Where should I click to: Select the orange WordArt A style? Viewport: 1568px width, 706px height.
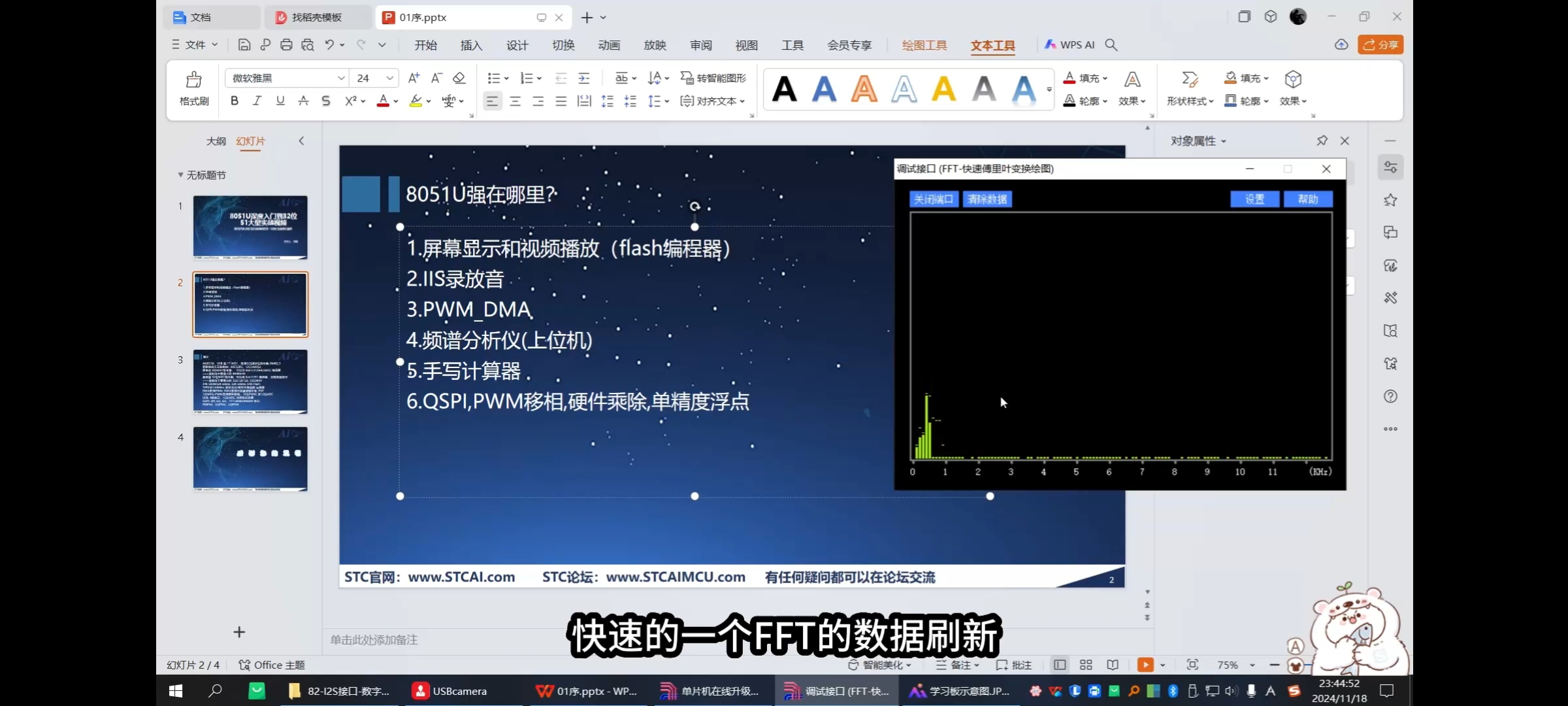click(x=864, y=89)
